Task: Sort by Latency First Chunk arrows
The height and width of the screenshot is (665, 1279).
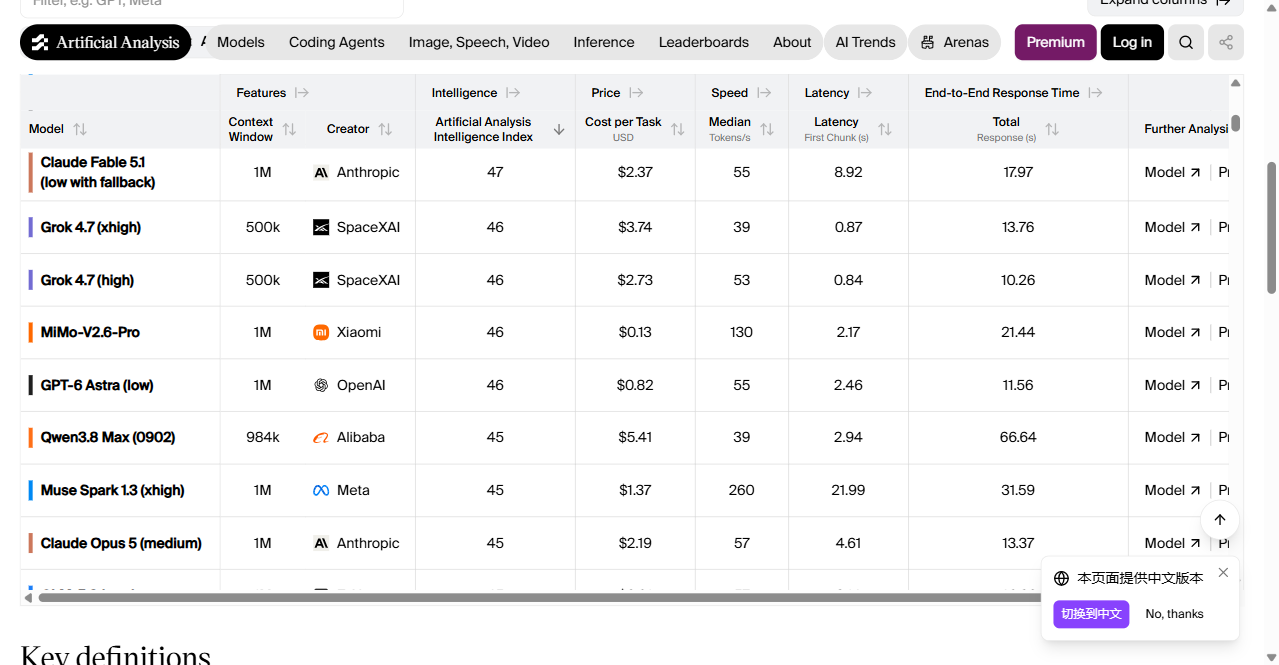Action: pyautogui.click(x=885, y=129)
